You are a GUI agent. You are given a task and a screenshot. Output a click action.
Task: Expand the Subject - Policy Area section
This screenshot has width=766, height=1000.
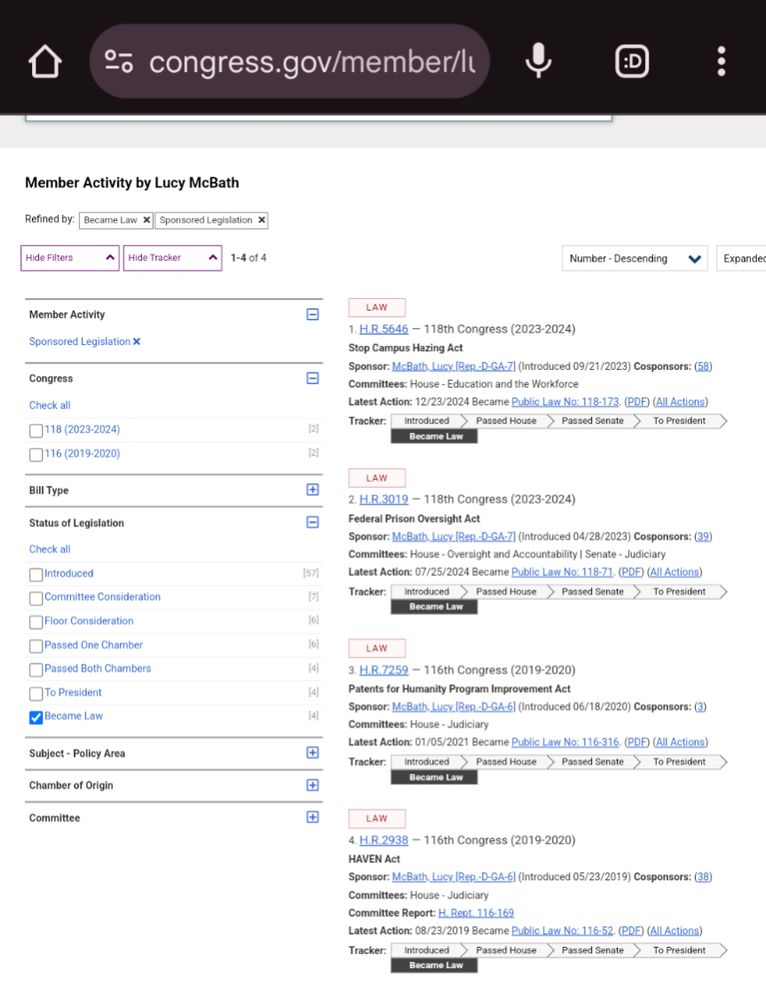[x=313, y=753]
